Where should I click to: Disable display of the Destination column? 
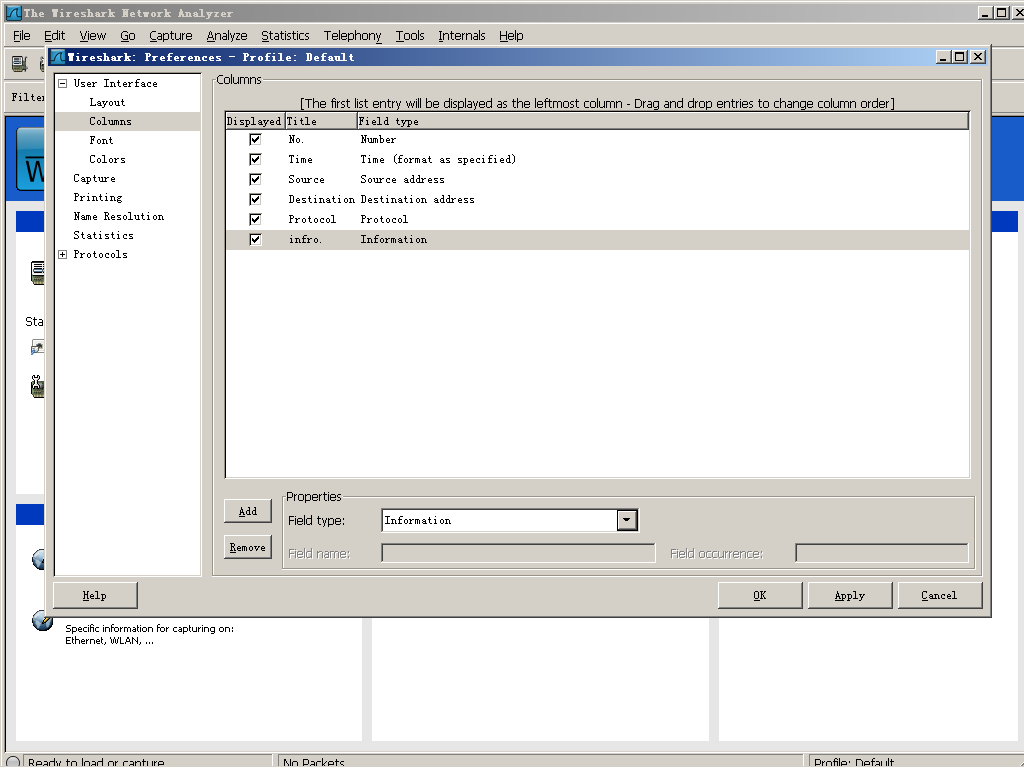coord(255,199)
